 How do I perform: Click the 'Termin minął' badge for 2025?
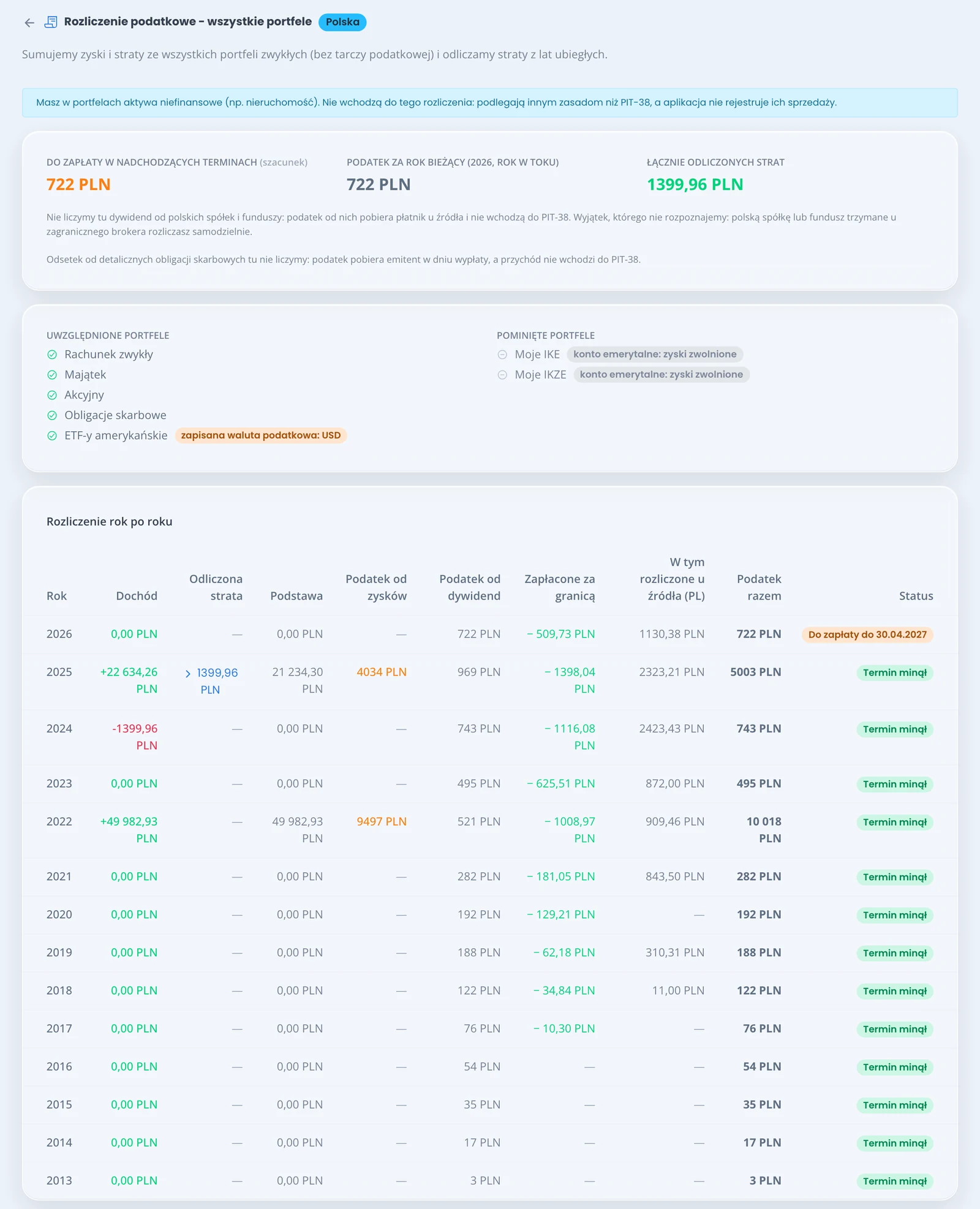tap(895, 672)
